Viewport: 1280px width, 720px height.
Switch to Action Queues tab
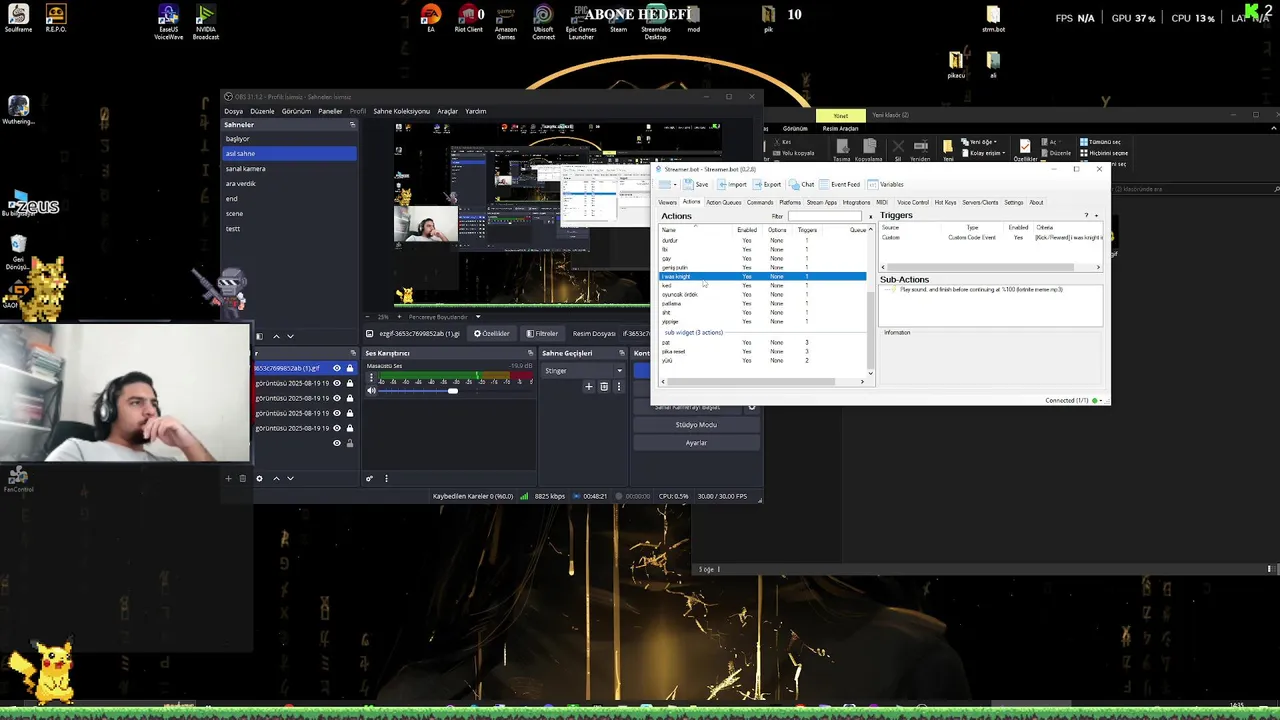724,202
